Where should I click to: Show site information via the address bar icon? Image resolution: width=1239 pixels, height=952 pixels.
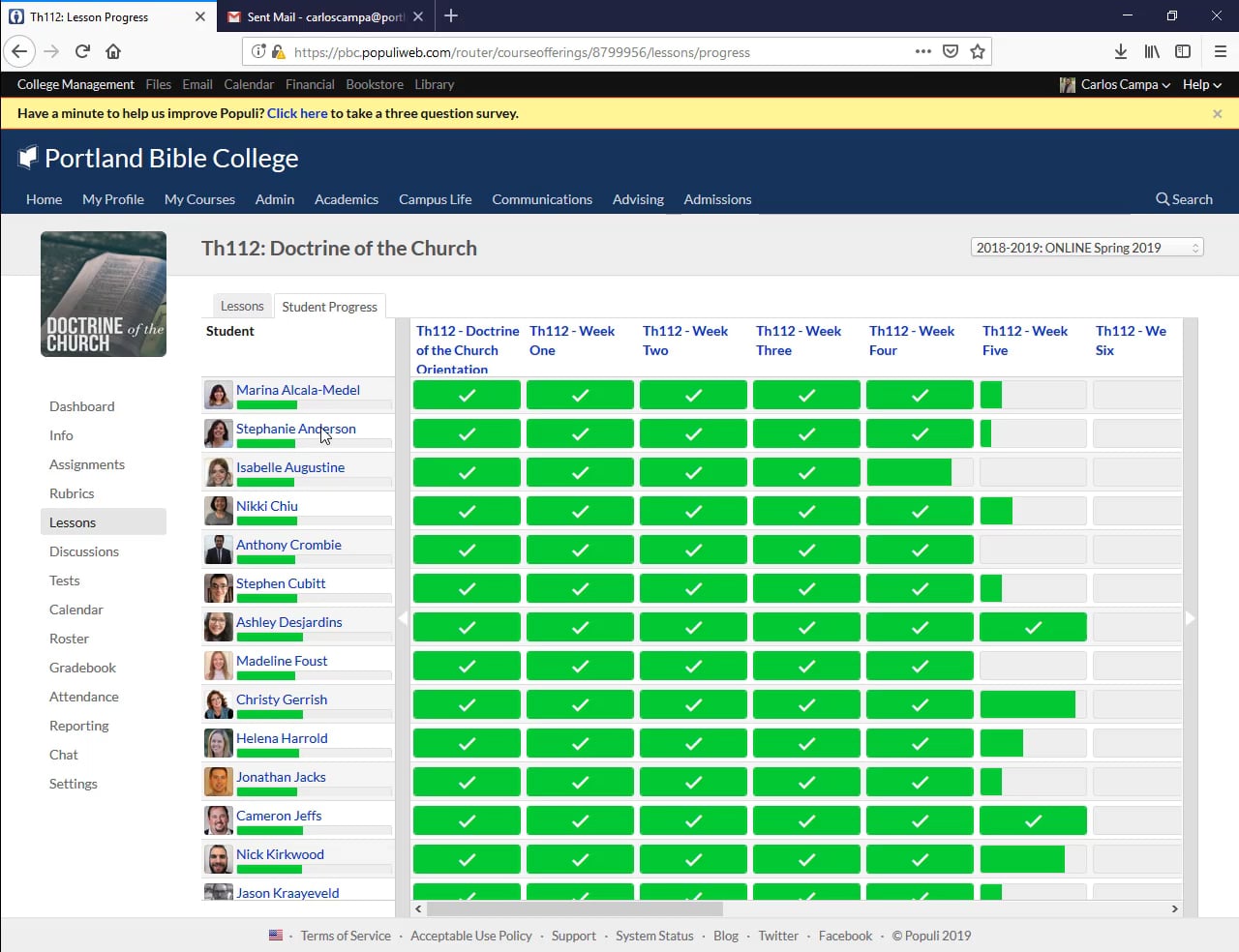[x=258, y=52]
